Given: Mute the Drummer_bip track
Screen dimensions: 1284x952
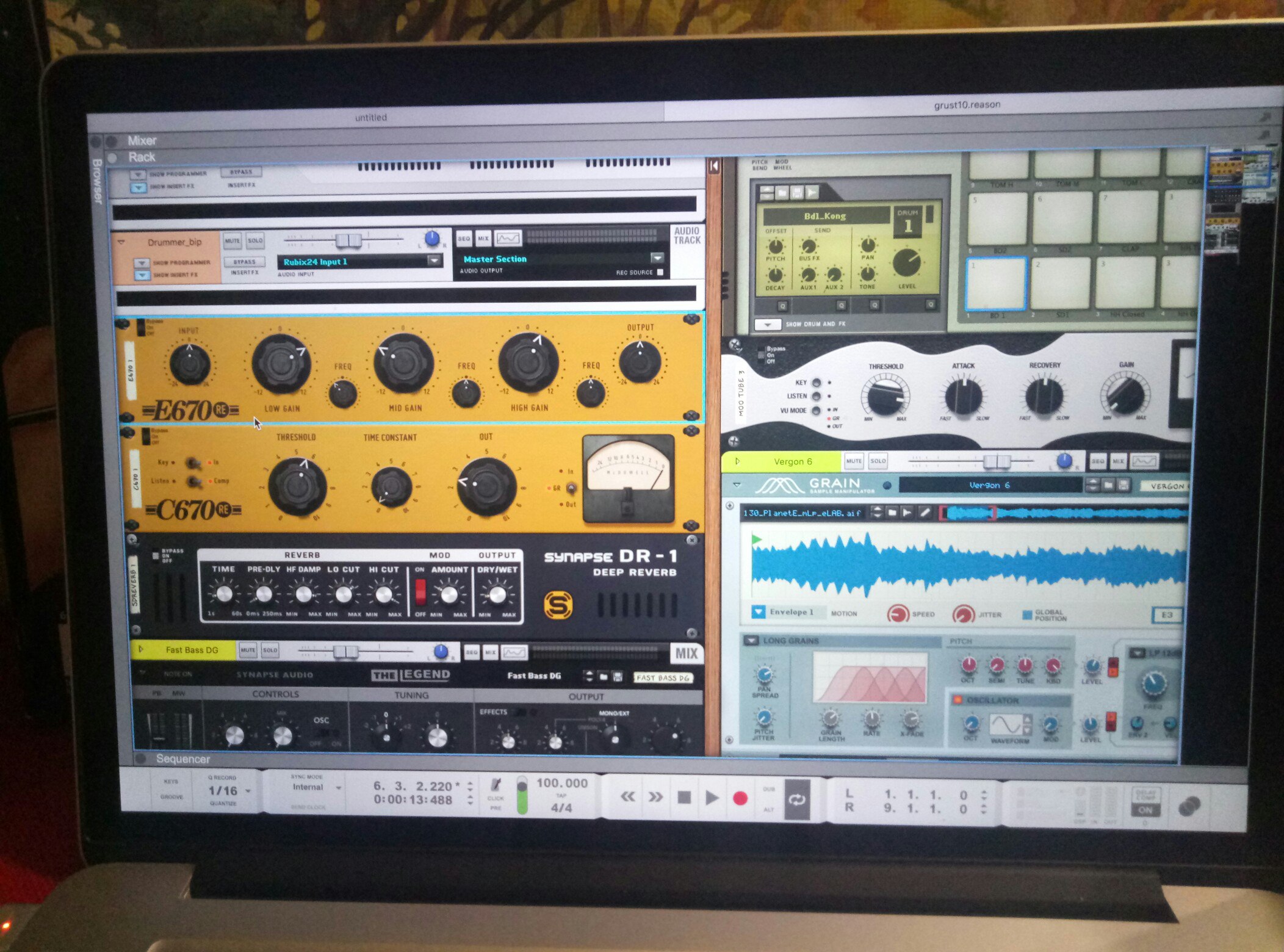Looking at the screenshot, I should (233, 240).
